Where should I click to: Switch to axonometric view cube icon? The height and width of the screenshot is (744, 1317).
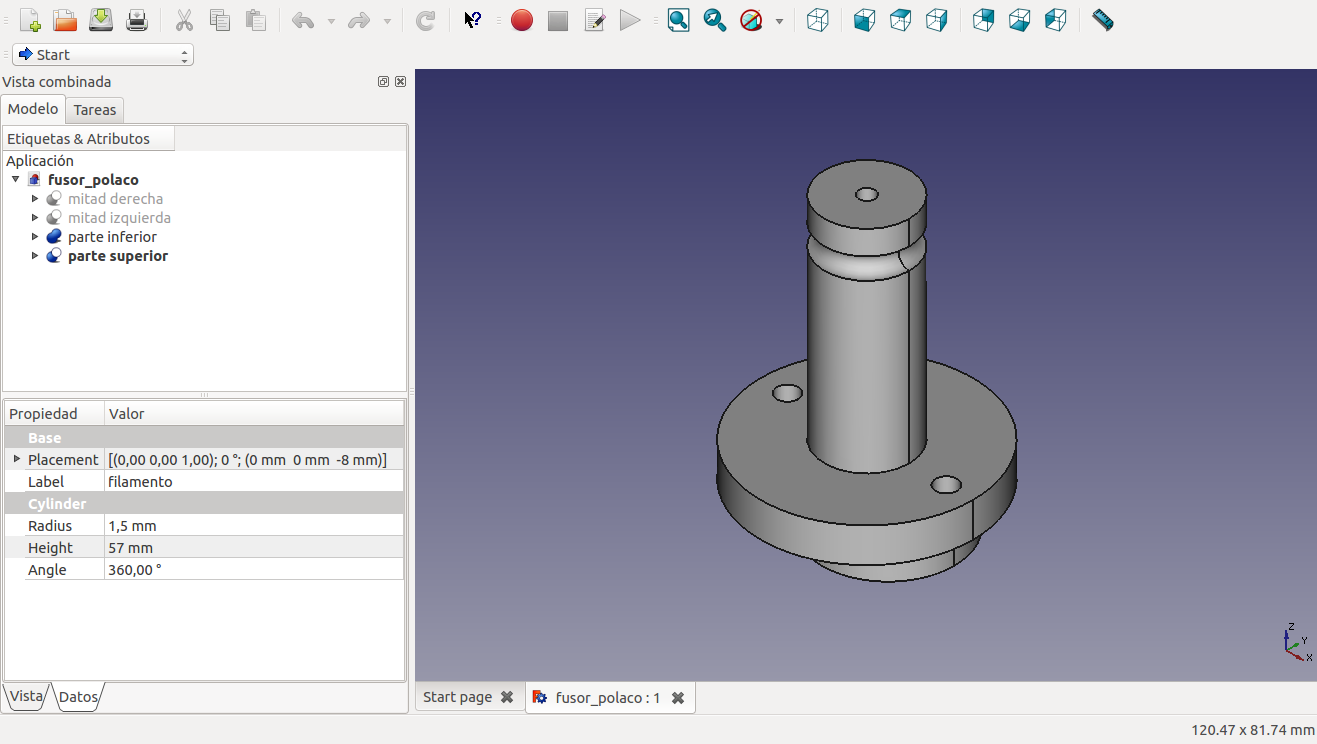pos(818,20)
